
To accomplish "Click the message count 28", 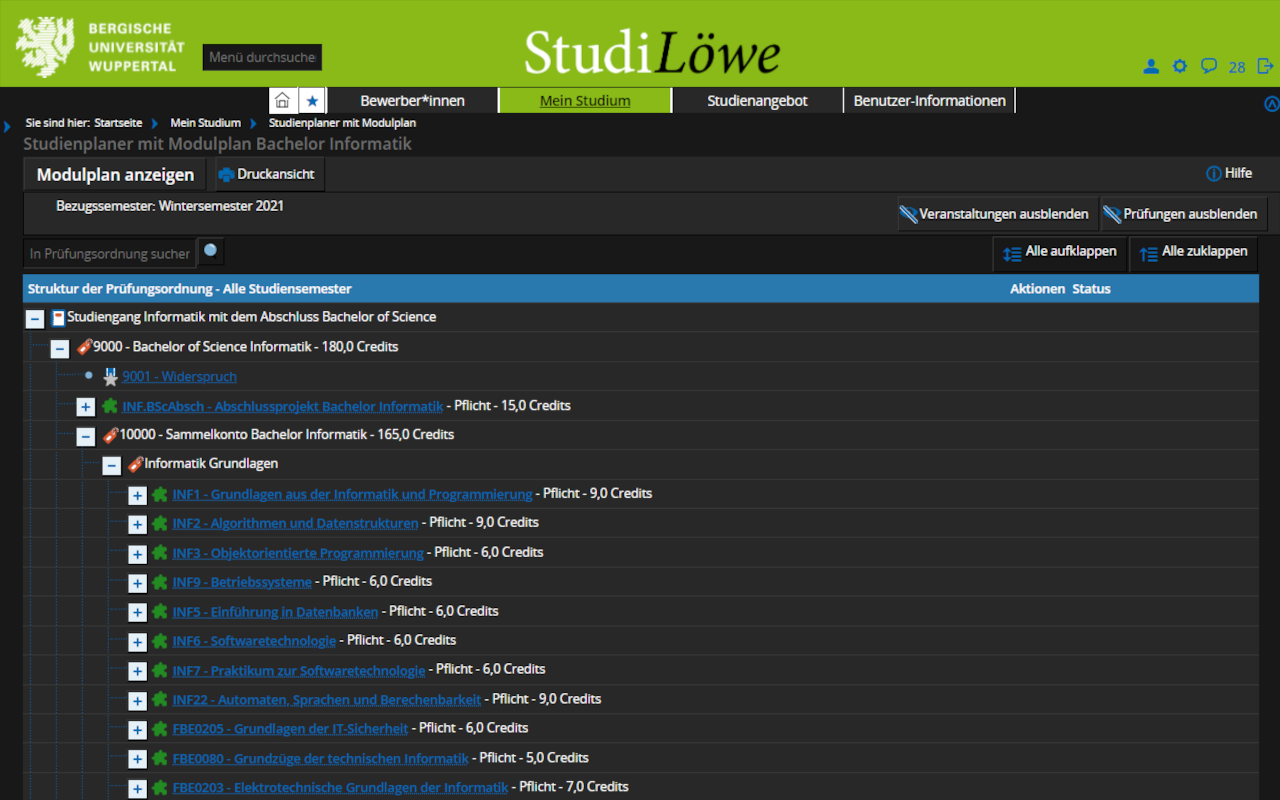I will (x=1237, y=67).
